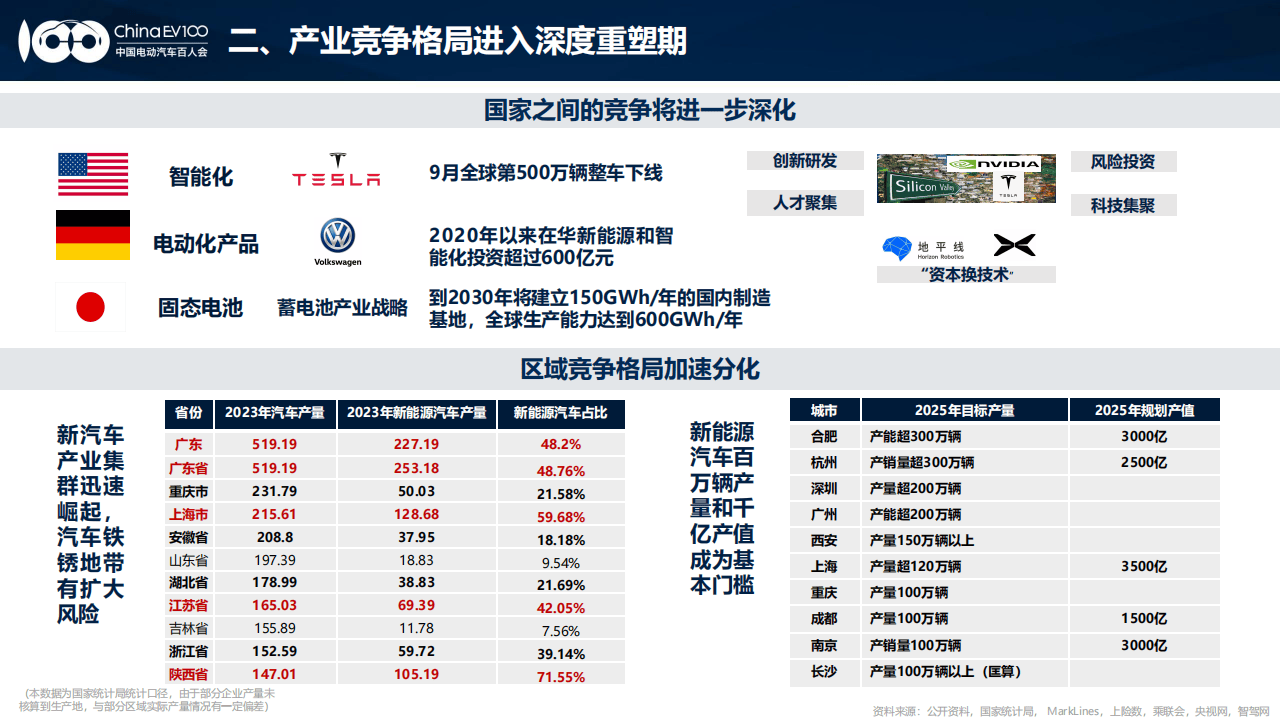
Task: Click the 投资超过600亿元 Volkswagen description
Action: point(551,246)
